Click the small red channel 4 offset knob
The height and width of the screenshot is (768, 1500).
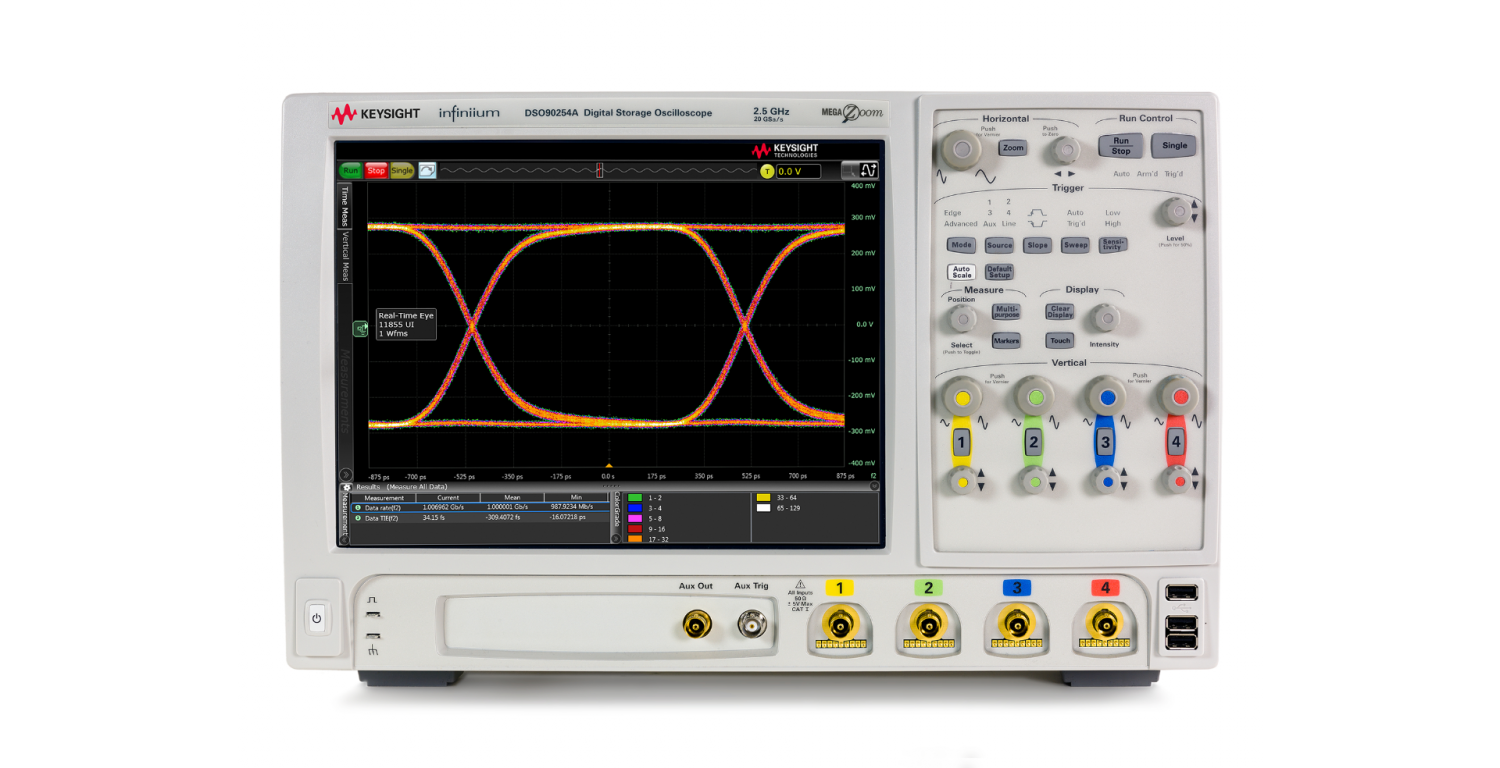click(x=1177, y=481)
